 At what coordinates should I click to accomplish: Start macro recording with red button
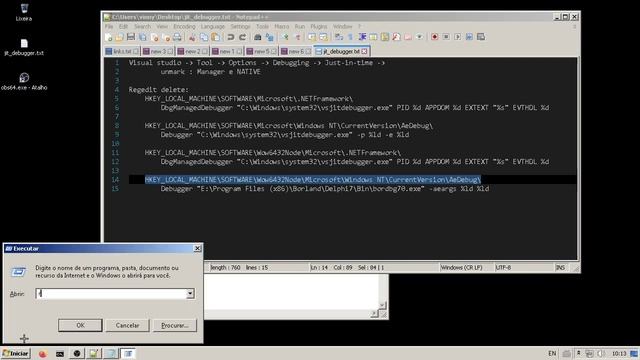click(435, 37)
